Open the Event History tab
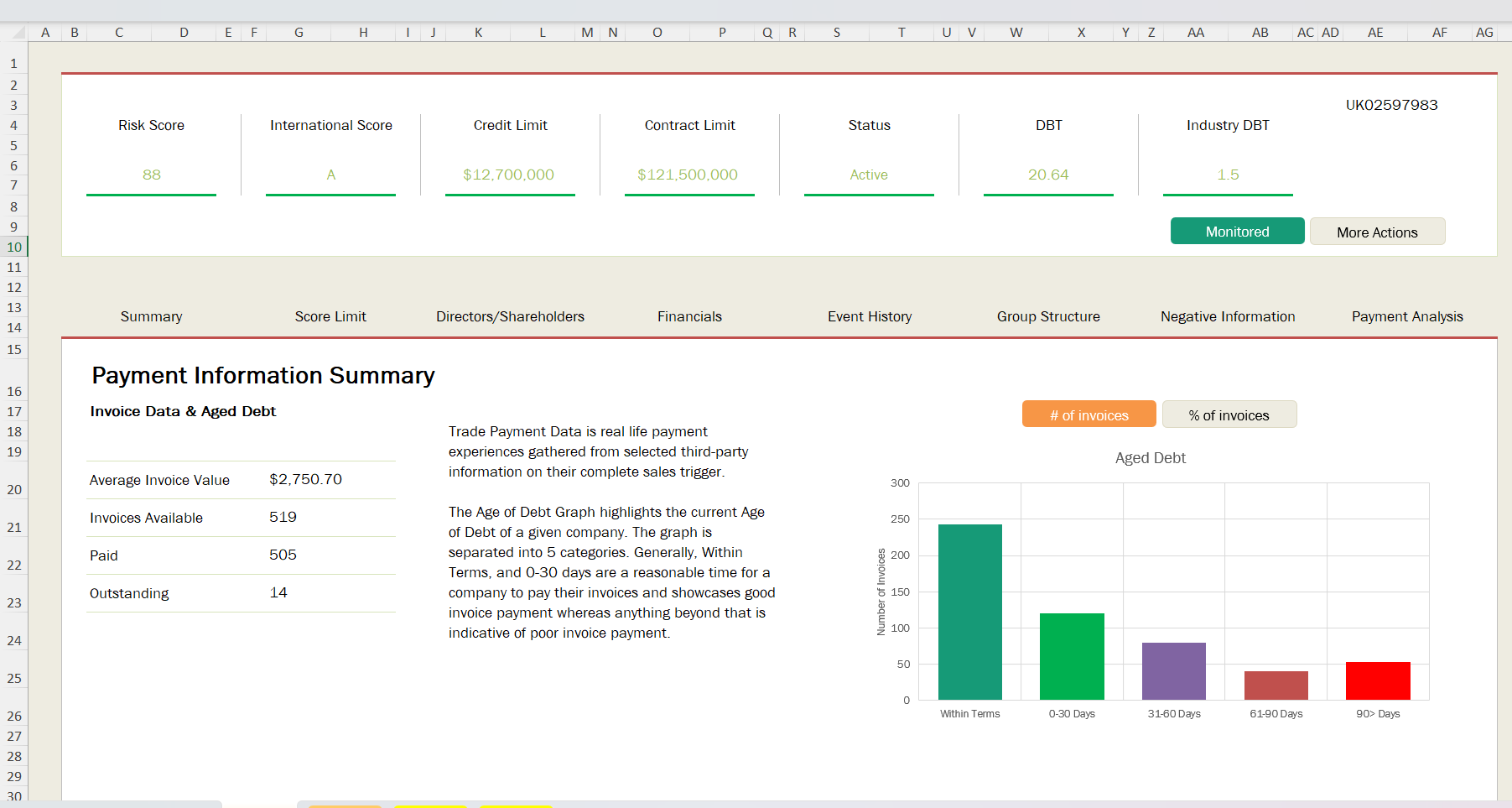The width and height of the screenshot is (1512, 808). (x=870, y=316)
